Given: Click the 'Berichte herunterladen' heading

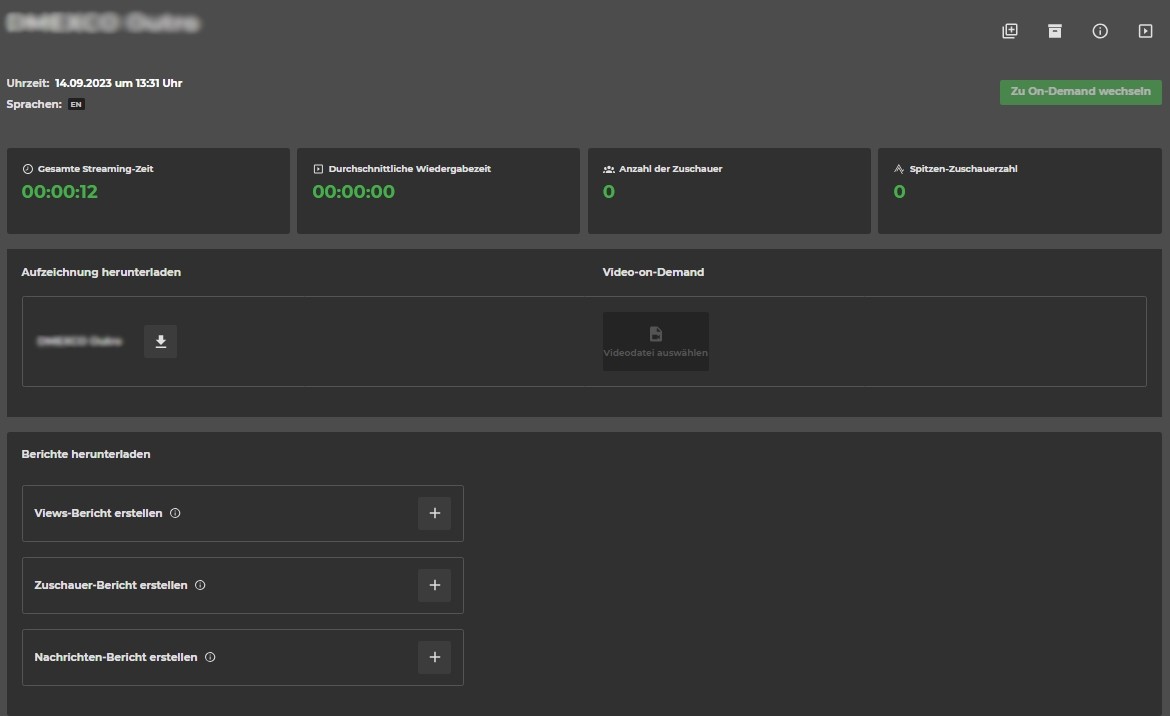Looking at the screenshot, I should coord(86,454).
